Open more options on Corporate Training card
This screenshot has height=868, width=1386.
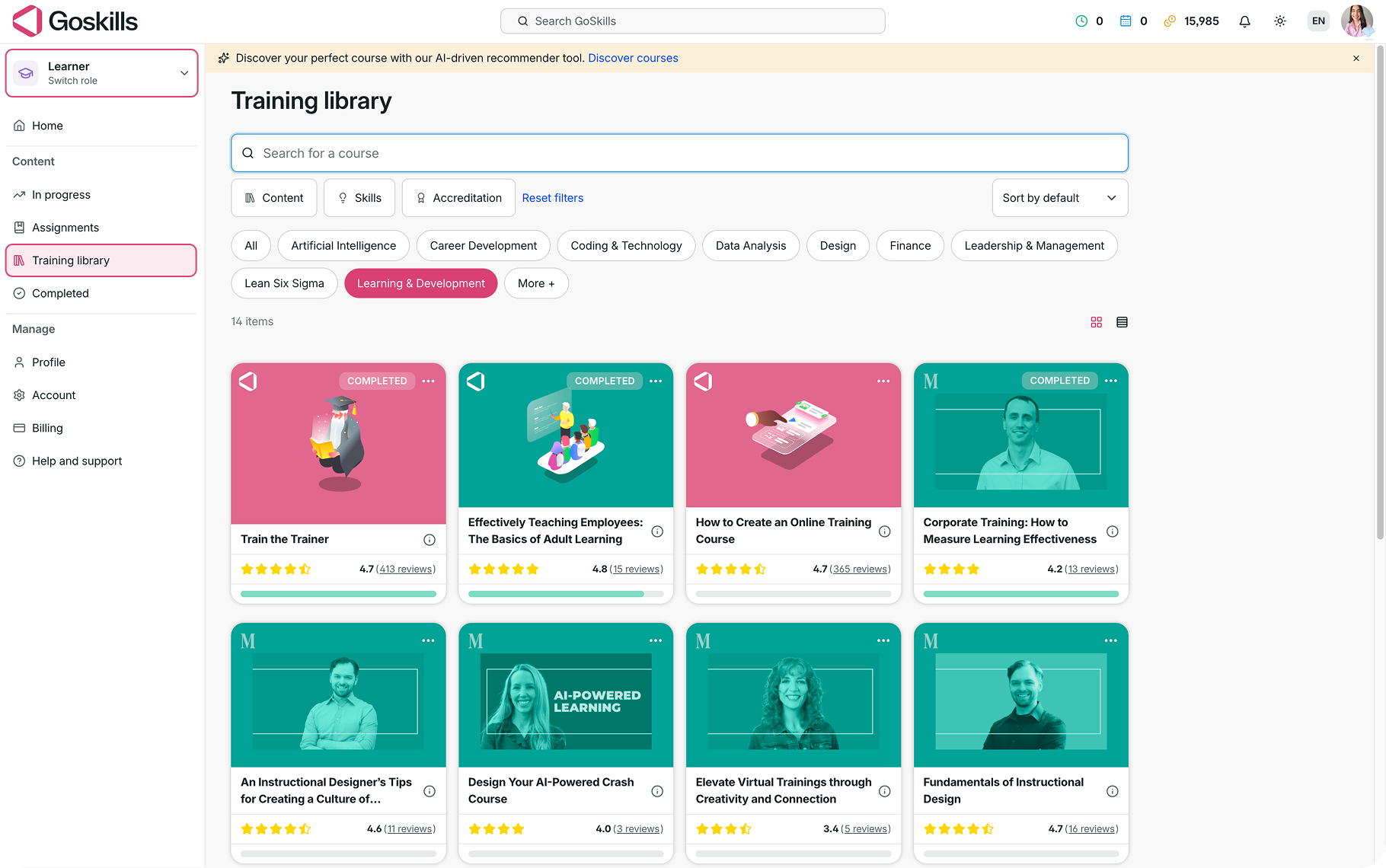(1111, 381)
